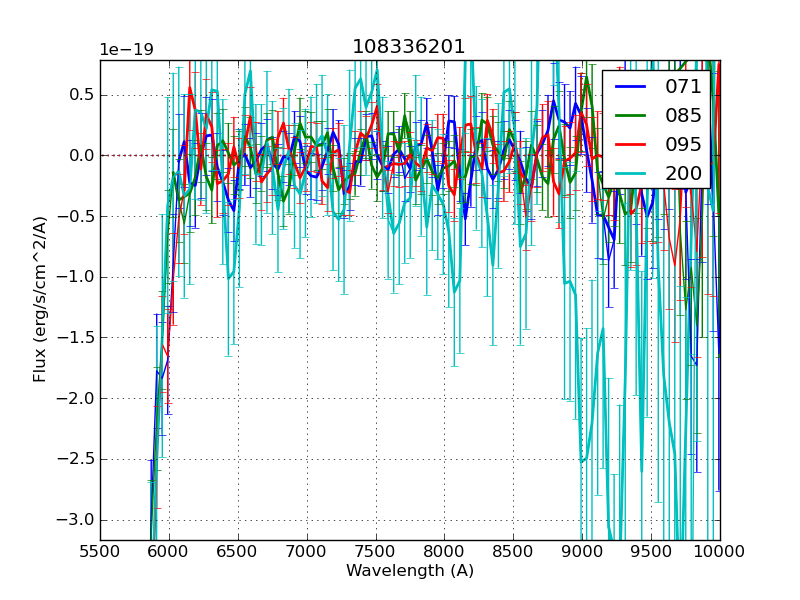This screenshot has height=600, width=800.
Task: Select the 085 legend label
Action: click(x=684, y=115)
